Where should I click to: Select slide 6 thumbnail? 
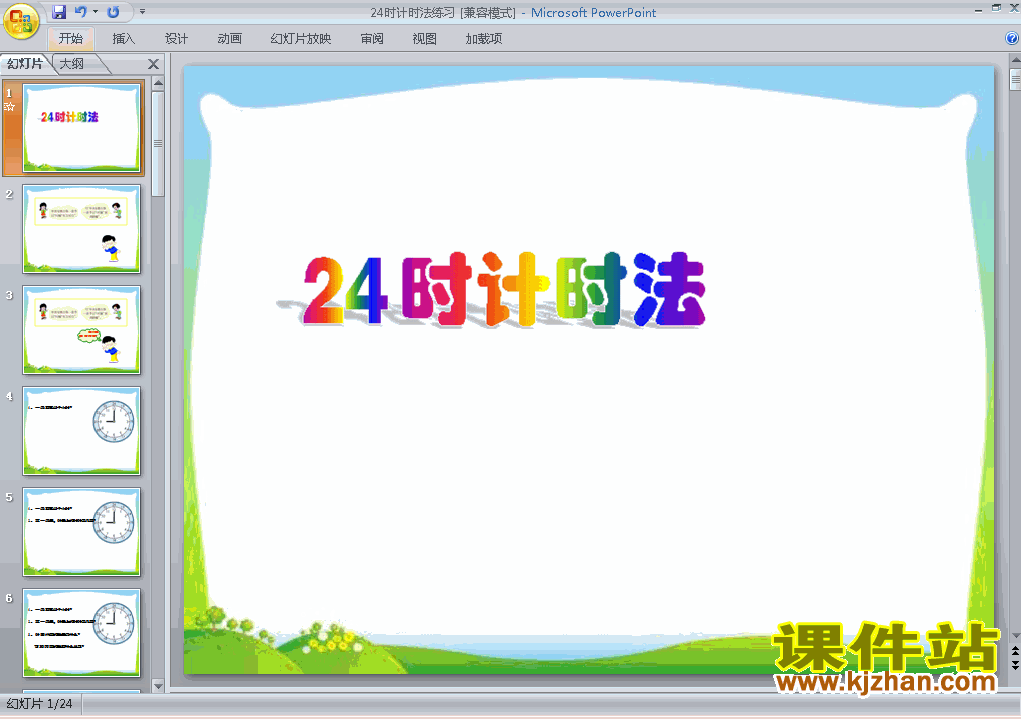click(x=81, y=633)
